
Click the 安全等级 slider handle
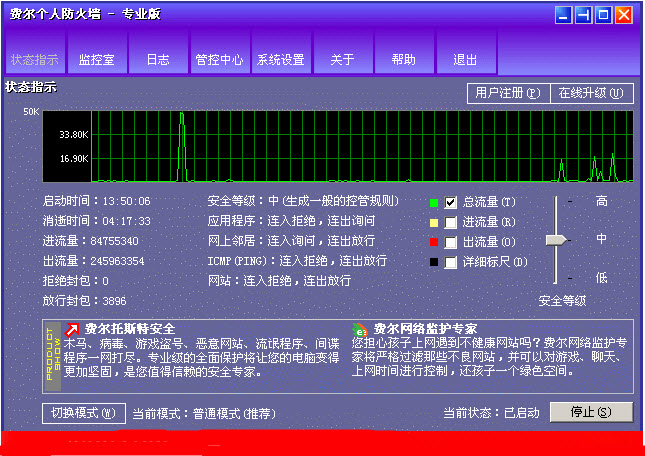click(556, 240)
